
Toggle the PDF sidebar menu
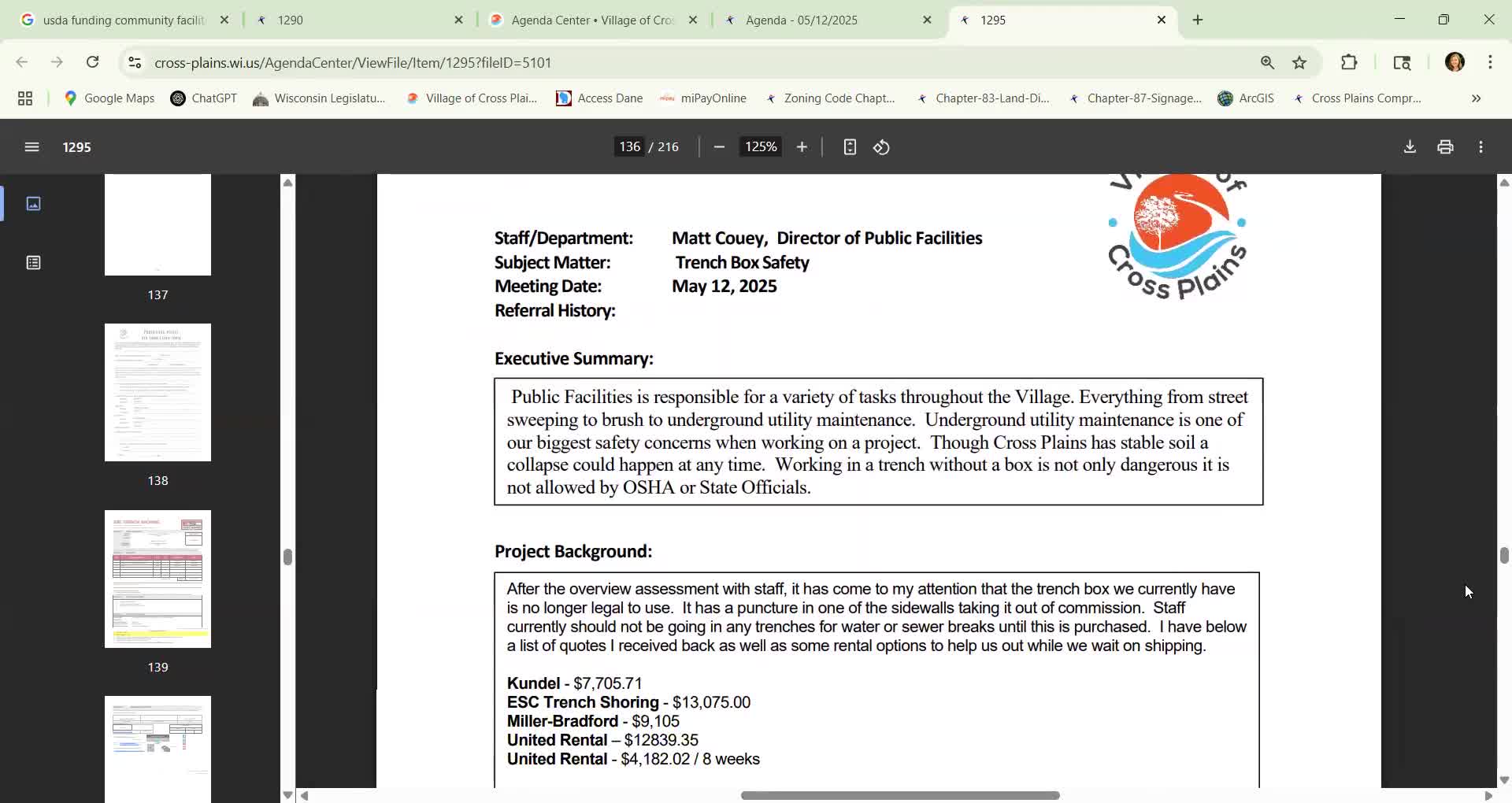[31, 147]
